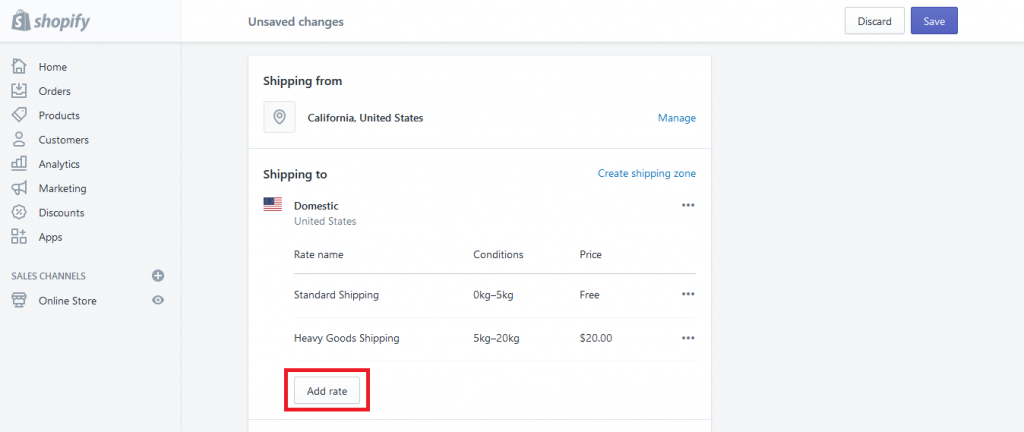The image size is (1024, 432).
Task: Click Create shipping zone link
Action: tap(647, 174)
